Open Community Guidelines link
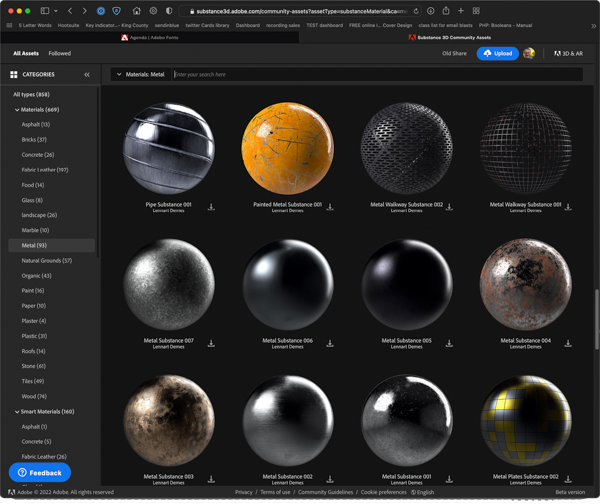Viewport: 600px width, 504px height. pos(325,492)
